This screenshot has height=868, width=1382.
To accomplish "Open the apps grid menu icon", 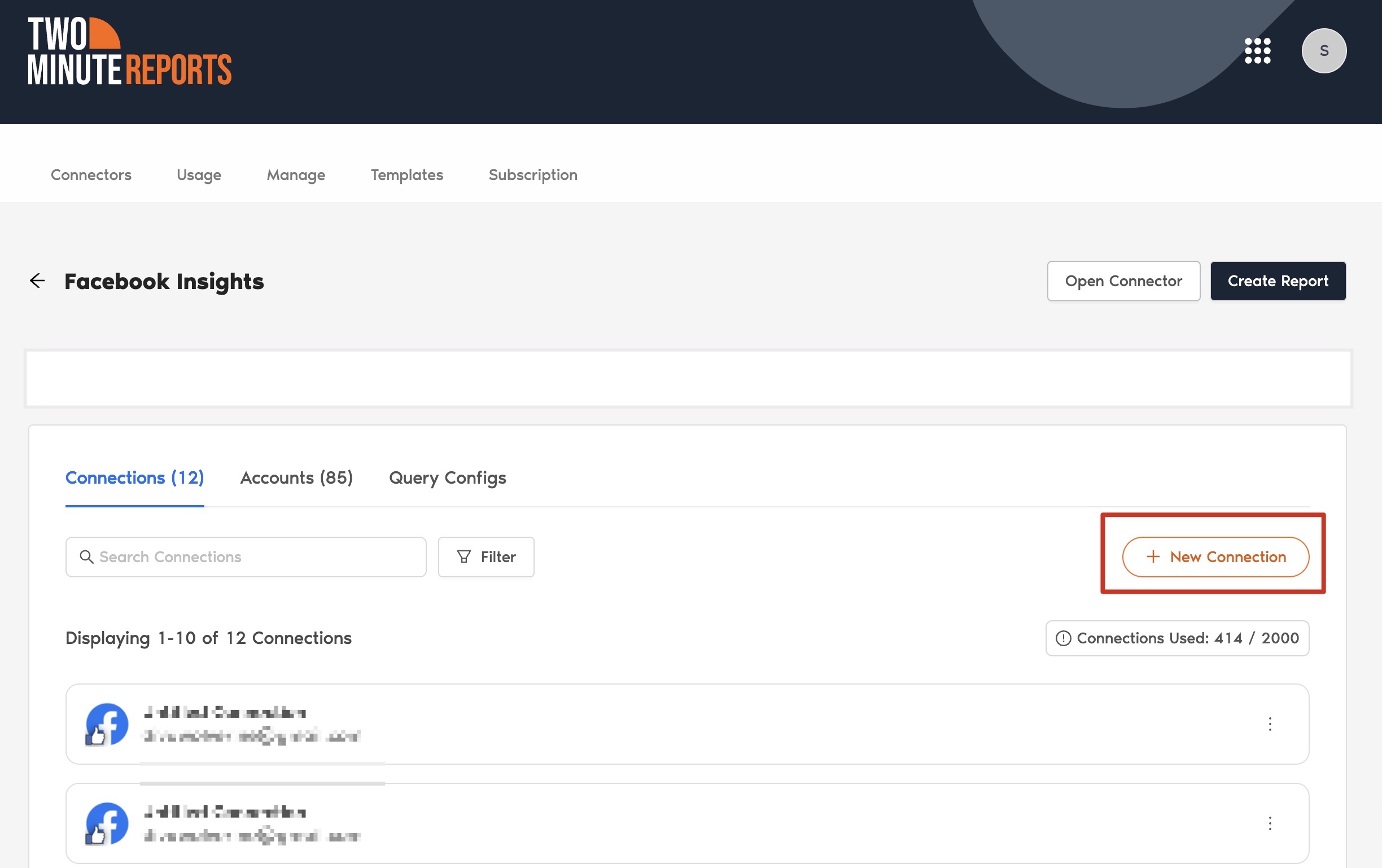I will tap(1257, 50).
